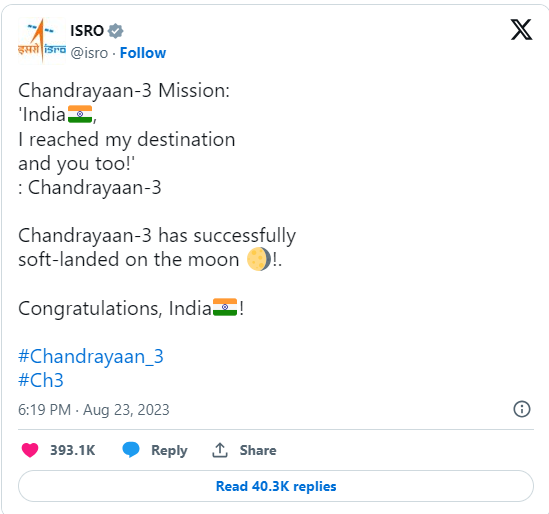Open the tweet info circle icon
The height and width of the screenshot is (514, 549).
(x=522, y=409)
